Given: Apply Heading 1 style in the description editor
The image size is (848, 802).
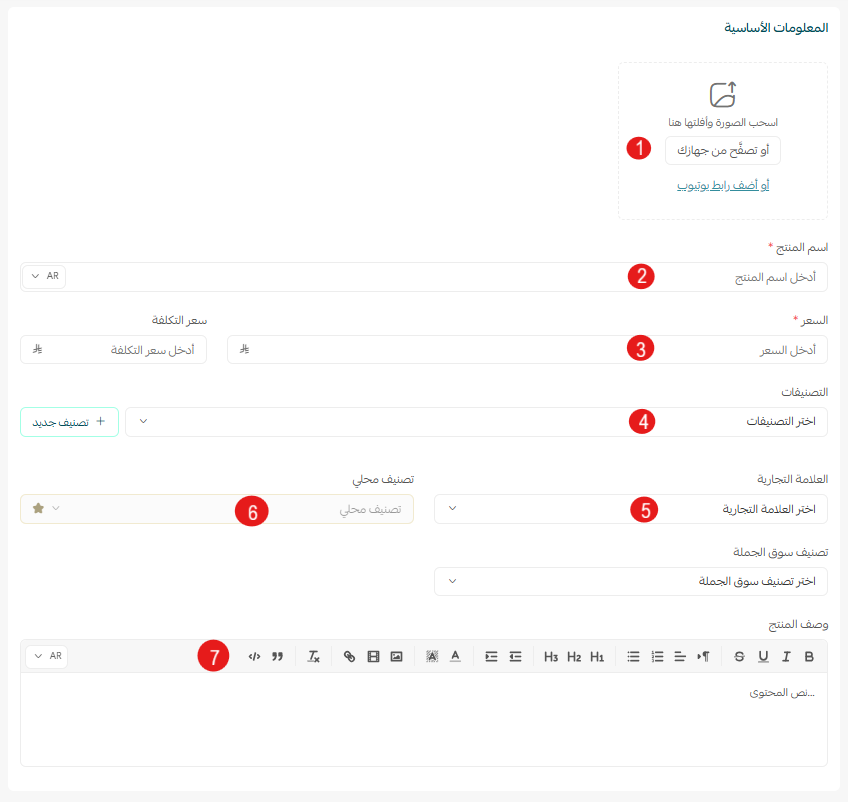Looking at the screenshot, I should 595,657.
